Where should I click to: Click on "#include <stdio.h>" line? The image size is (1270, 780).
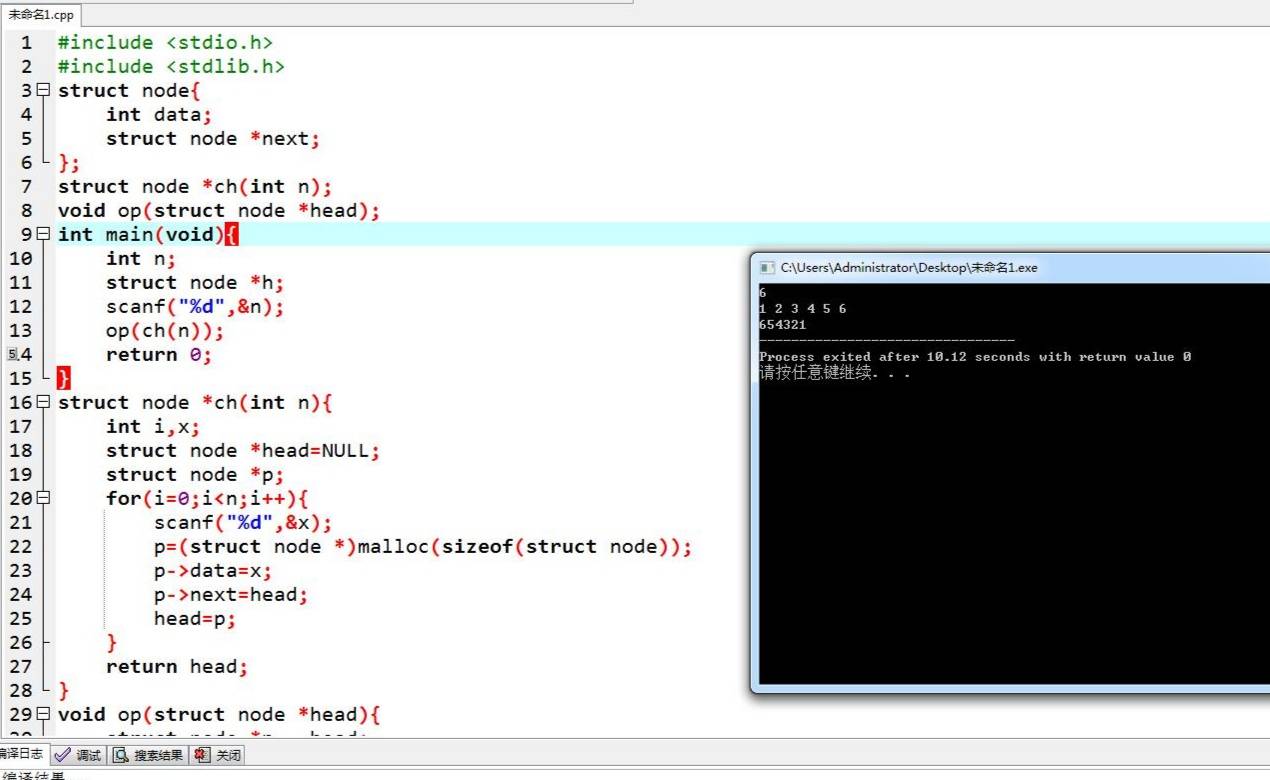pos(165,42)
